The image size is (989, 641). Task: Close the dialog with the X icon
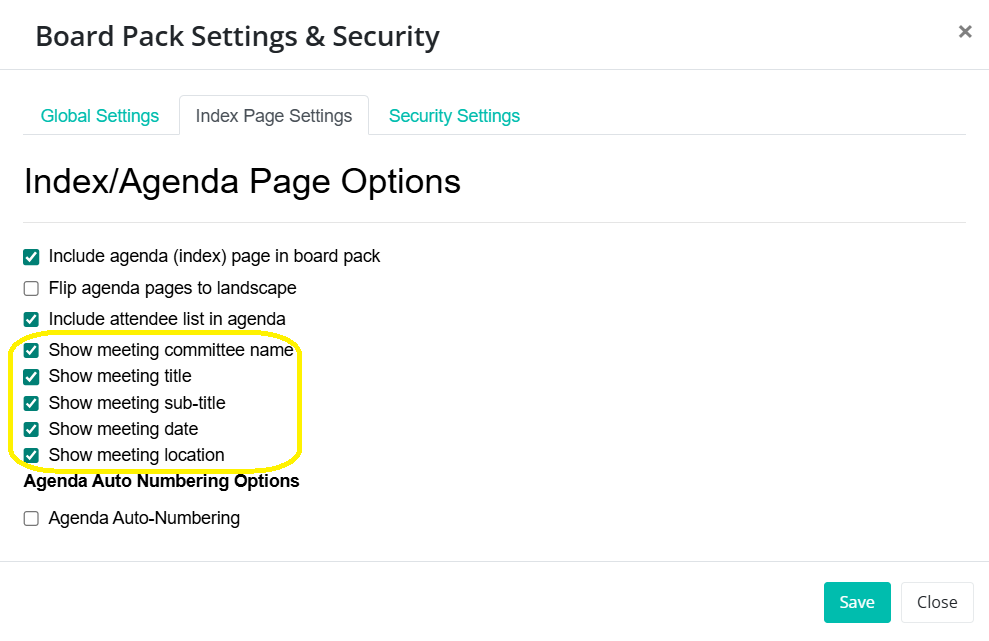click(x=964, y=32)
